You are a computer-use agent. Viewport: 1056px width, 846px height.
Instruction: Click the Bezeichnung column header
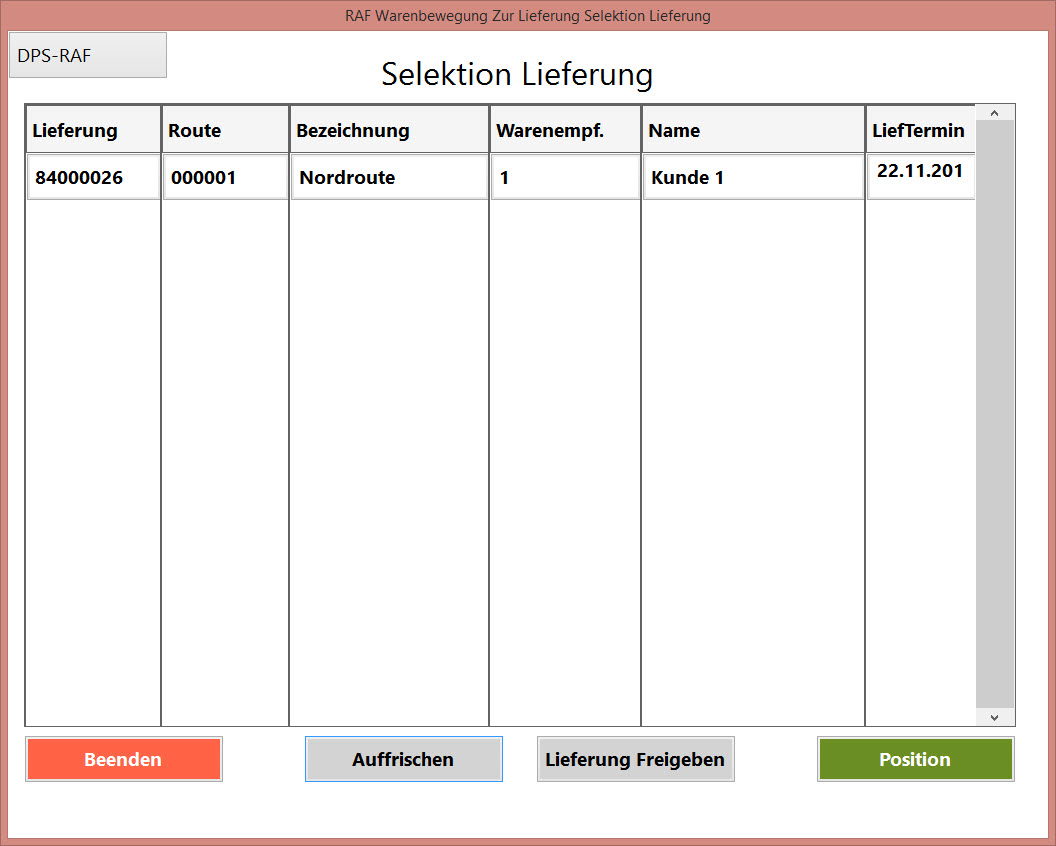[389, 131]
